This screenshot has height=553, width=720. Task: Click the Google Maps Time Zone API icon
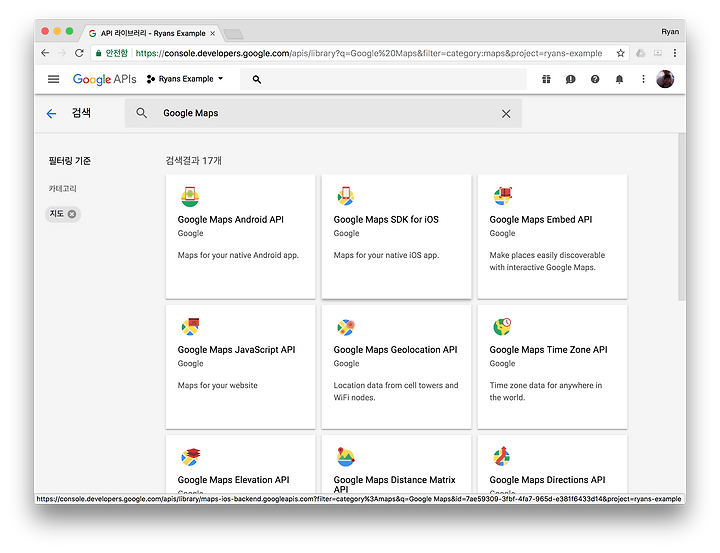(x=502, y=327)
